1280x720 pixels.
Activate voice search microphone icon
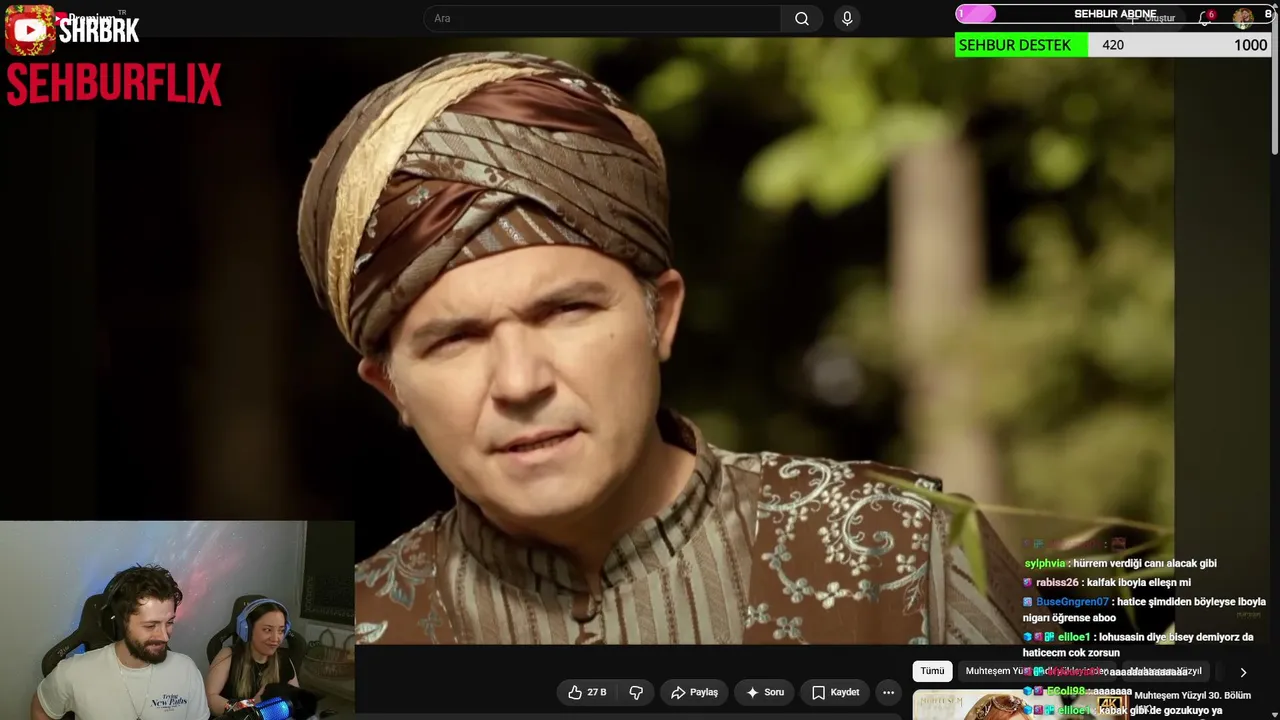pyautogui.click(x=847, y=19)
